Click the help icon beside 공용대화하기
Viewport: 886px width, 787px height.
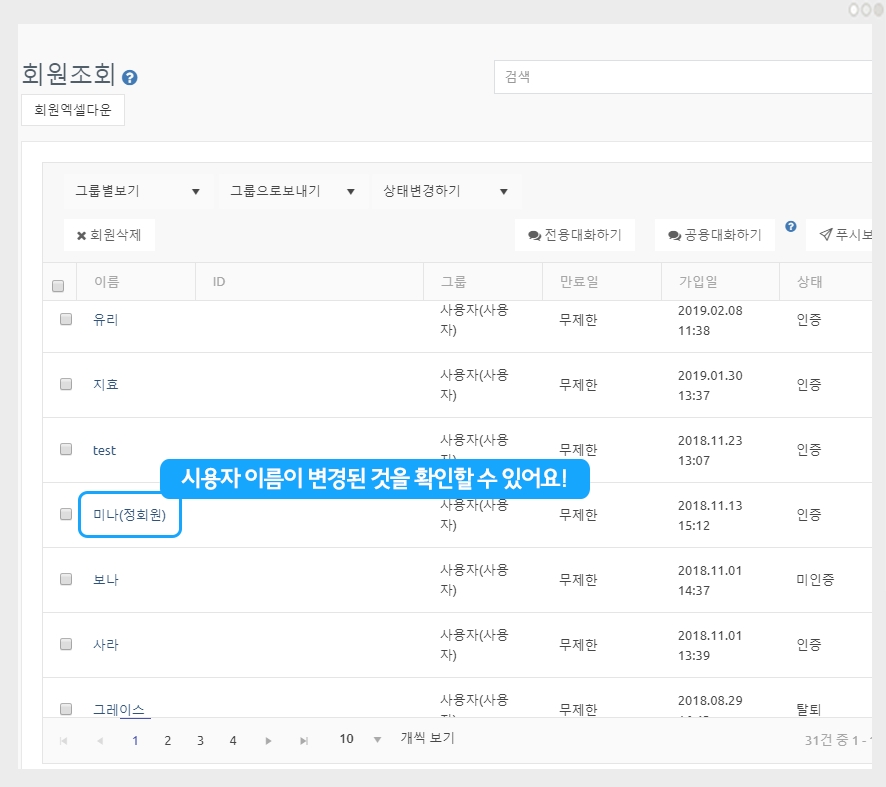(x=791, y=227)
